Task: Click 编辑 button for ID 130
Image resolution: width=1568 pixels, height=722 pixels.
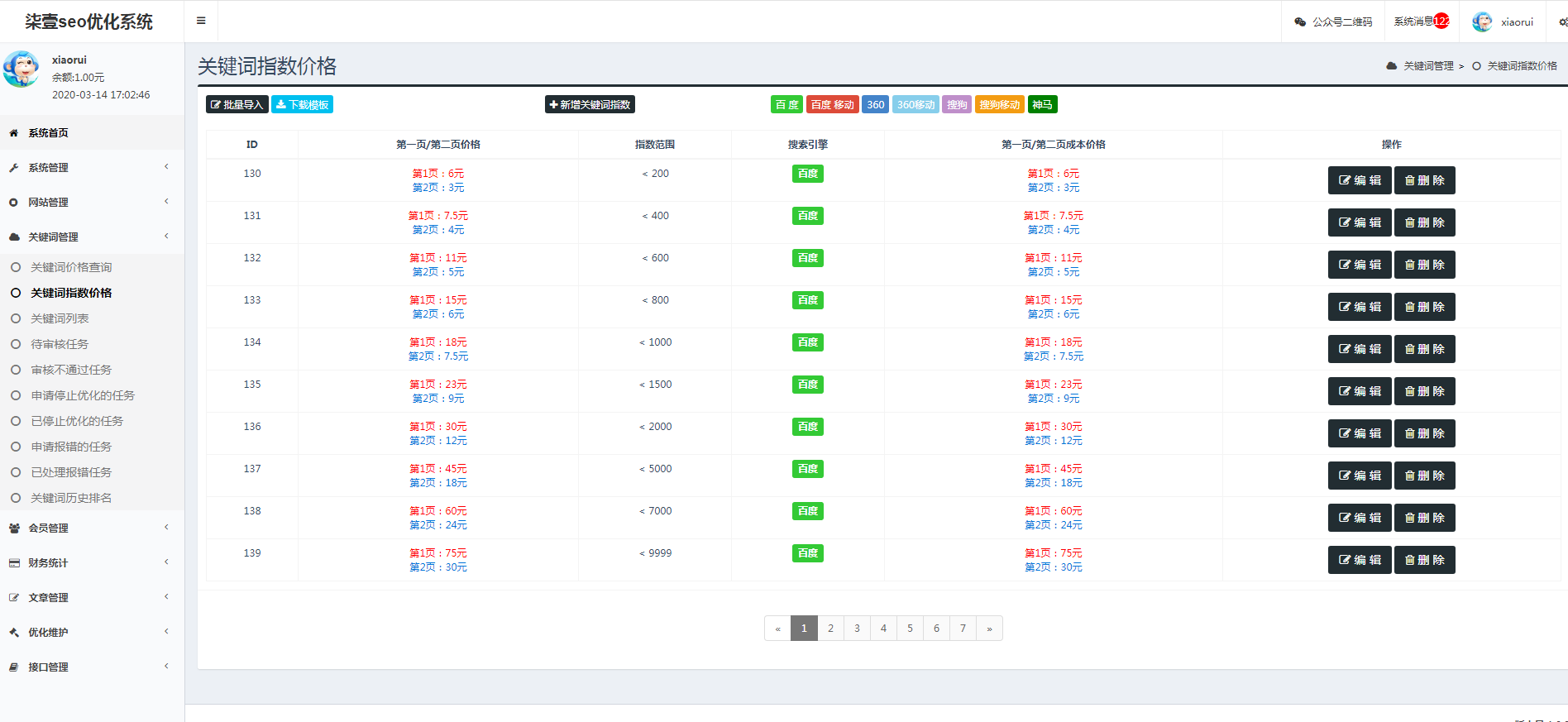Action: tap(1360, 180)
